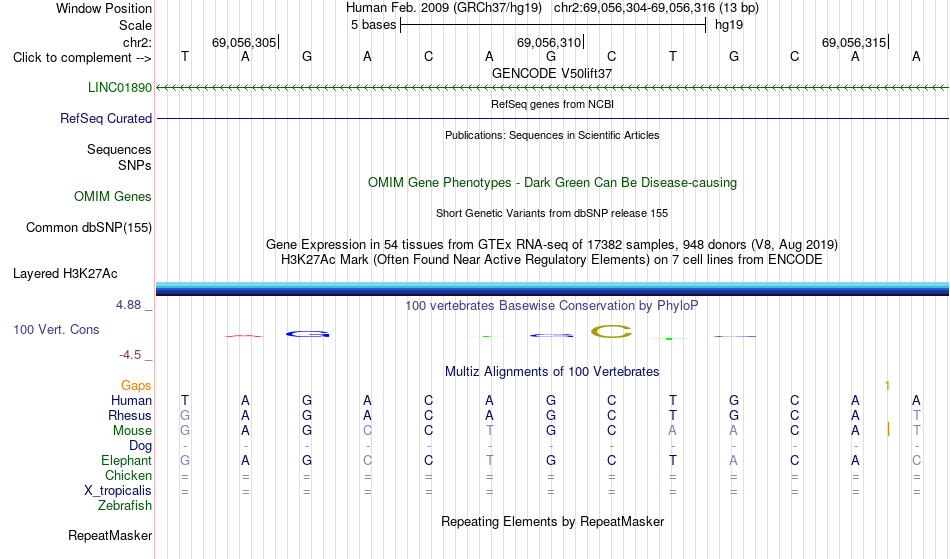Click the GENCODE V50lift37 track title

[552, 73]
